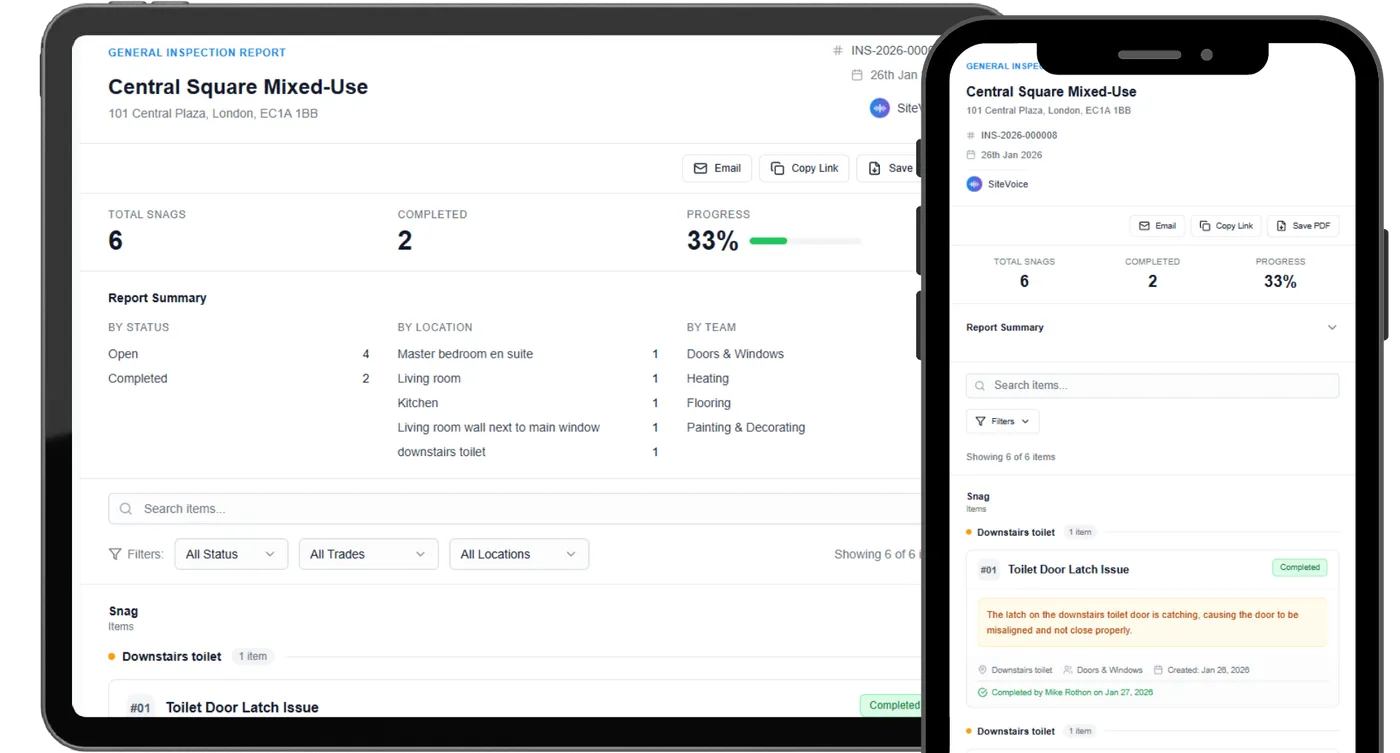This screenshot has height=753, width=1400.
Task: Click magnifier icon in phone search box
Action: pyautogui.click(x=980, y=385)
